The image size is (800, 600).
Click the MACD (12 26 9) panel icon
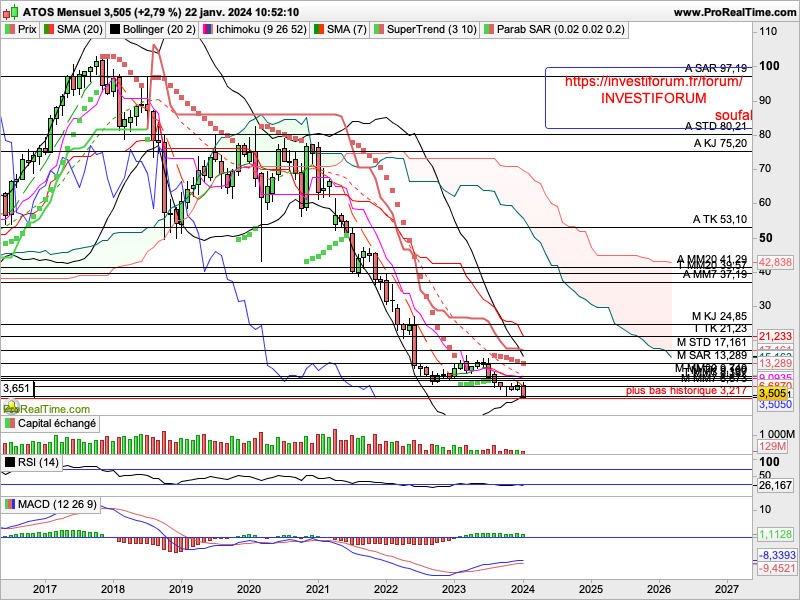(10, 504)
